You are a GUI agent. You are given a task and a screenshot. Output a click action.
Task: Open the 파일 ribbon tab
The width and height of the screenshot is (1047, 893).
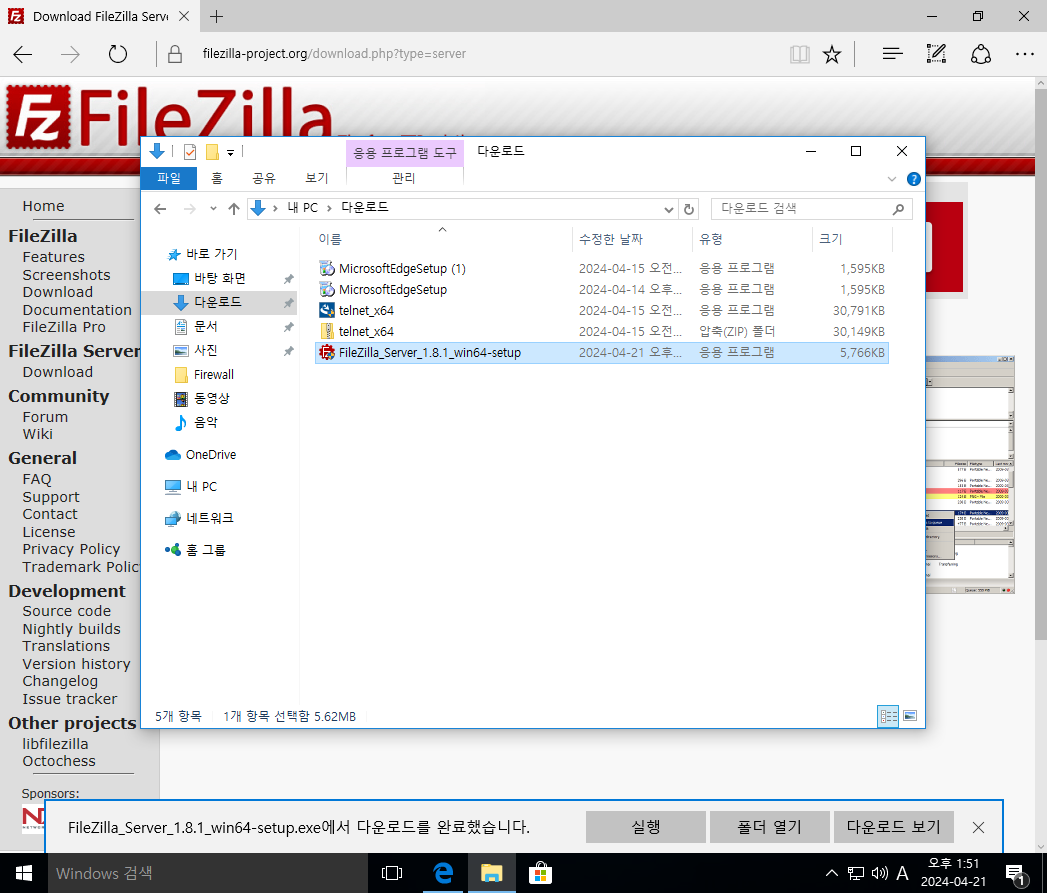click(169, 178)
